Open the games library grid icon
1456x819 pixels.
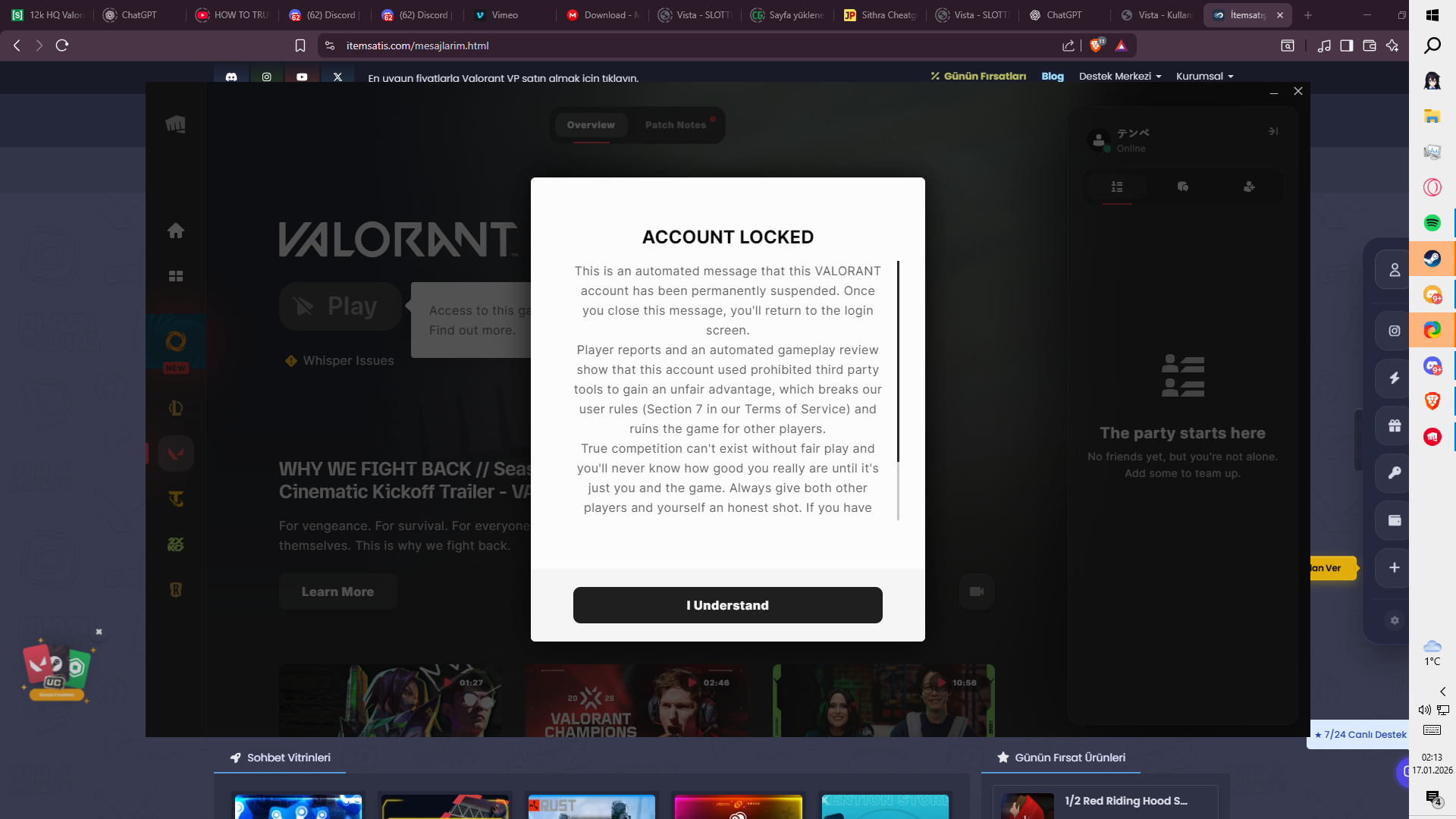point(176,276)
